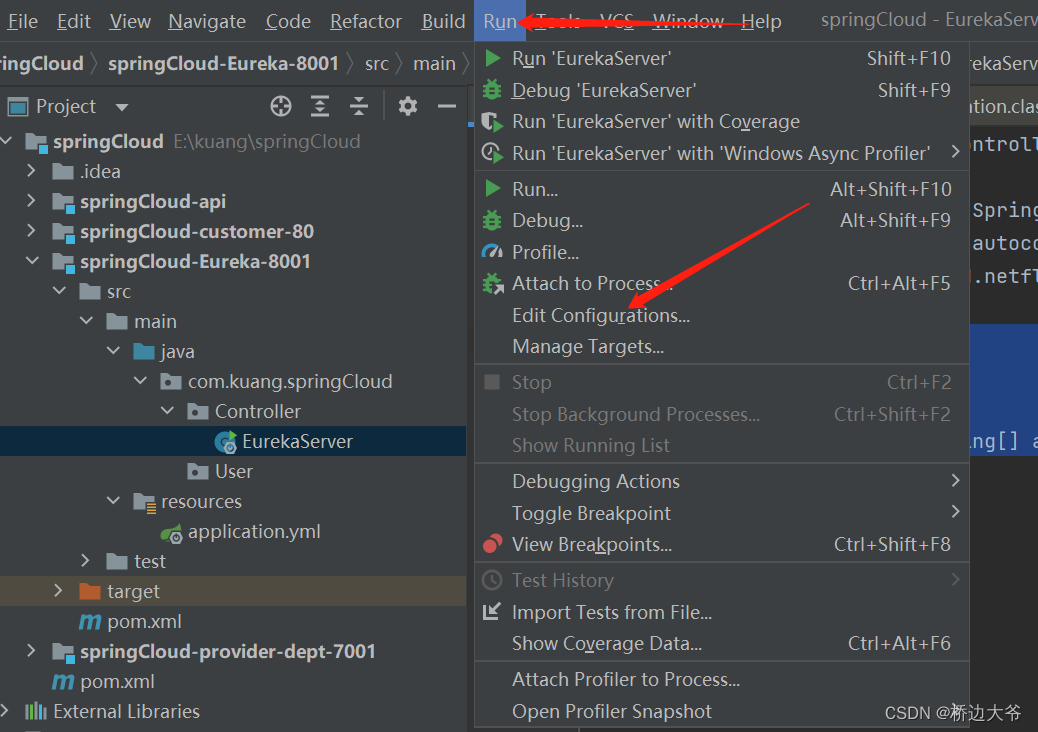The height and width of the screenshot is (732, 1038).
Task: Select application.yml file name in tree
Action: (x=254, y=531)
